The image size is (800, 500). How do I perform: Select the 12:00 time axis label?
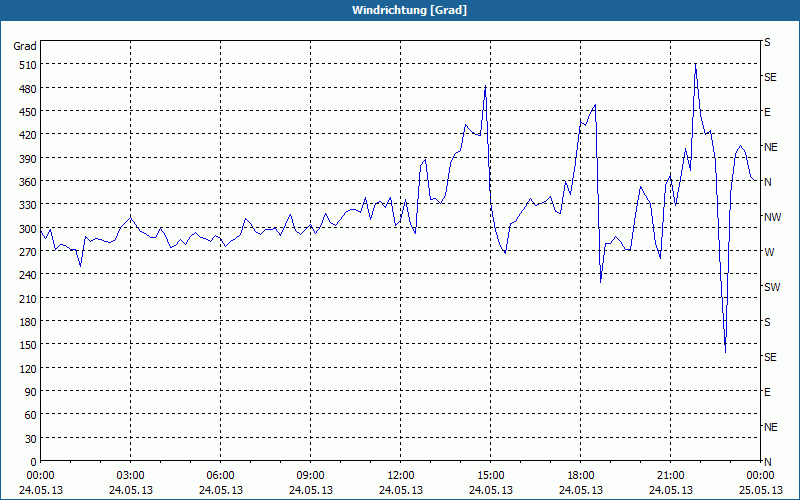pos(401,476)
